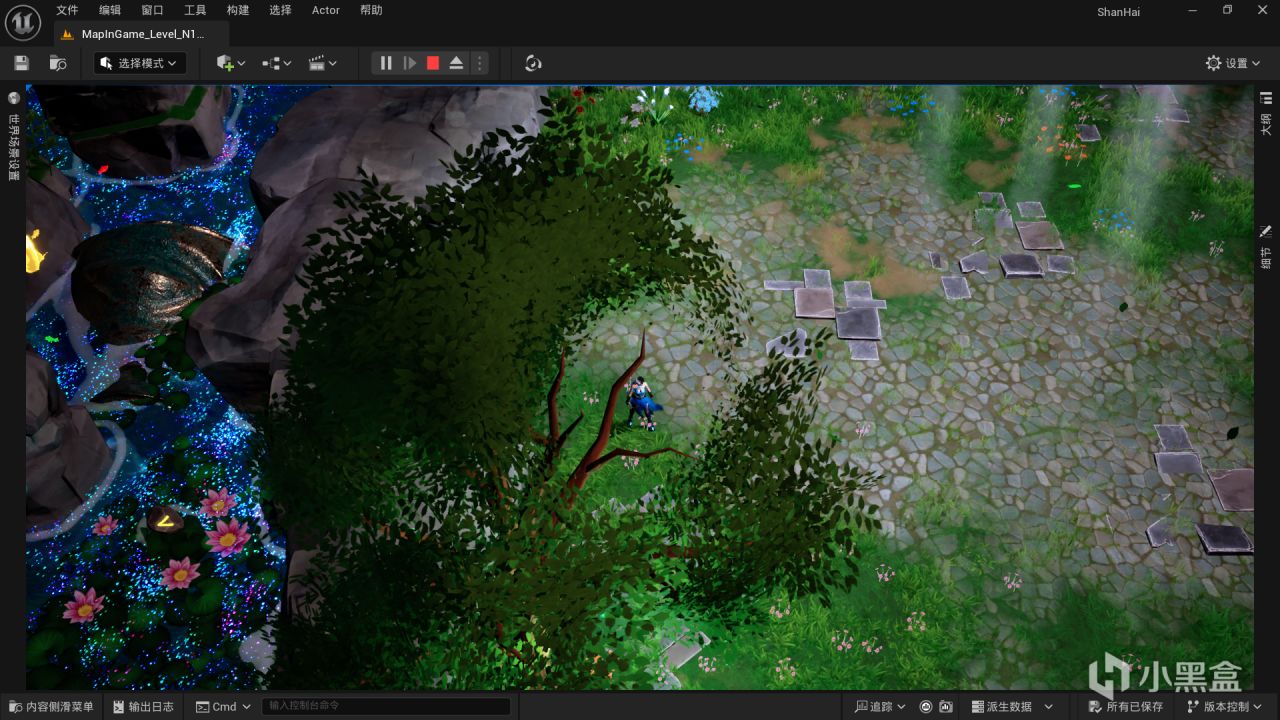This screenshot has height=720, width=1280.
Task: Open the 世界场景设置 sidebar panel
Action: click(13, 137)
